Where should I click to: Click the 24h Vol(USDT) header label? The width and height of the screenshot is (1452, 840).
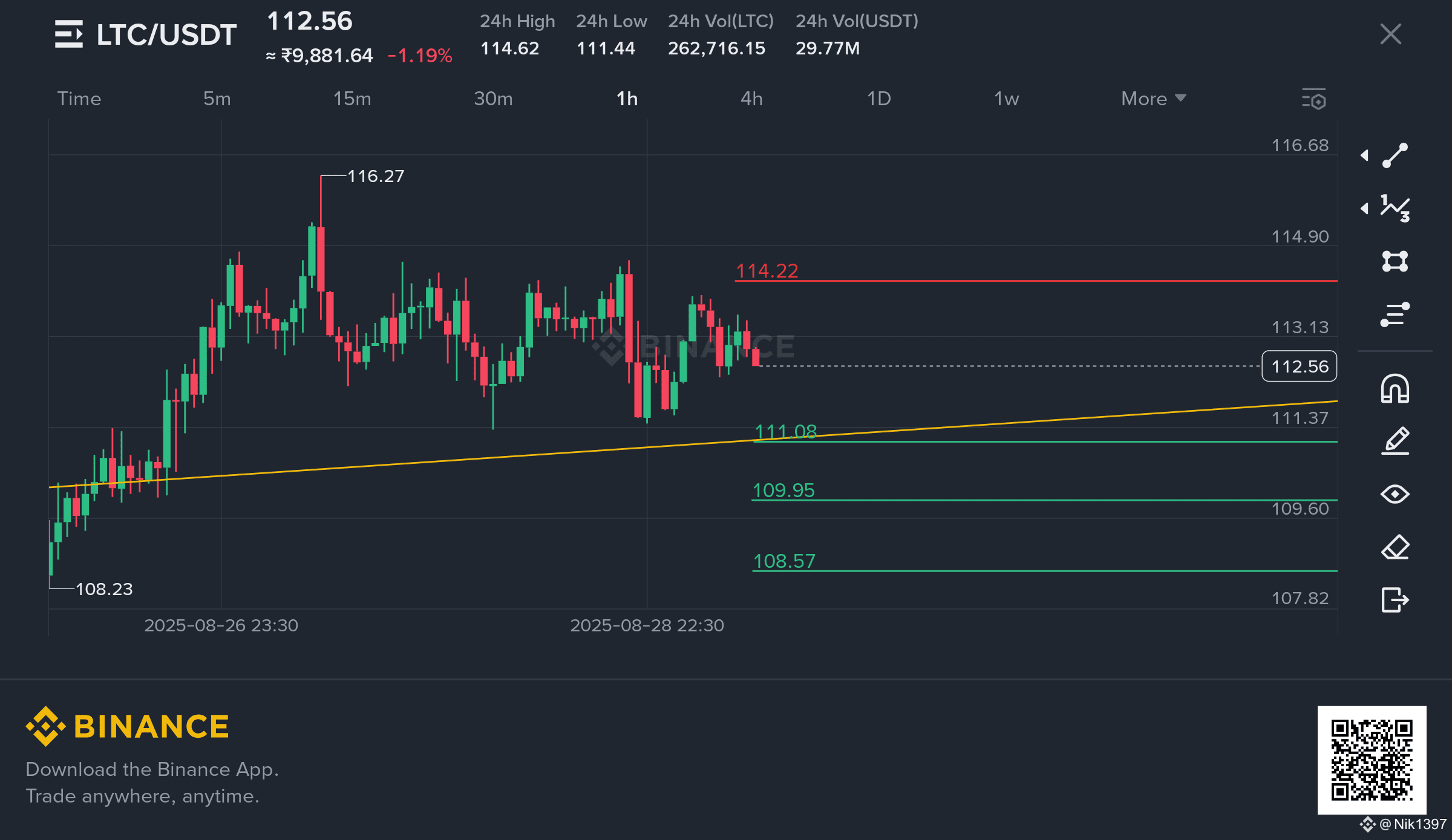click(x=857, y=21)
